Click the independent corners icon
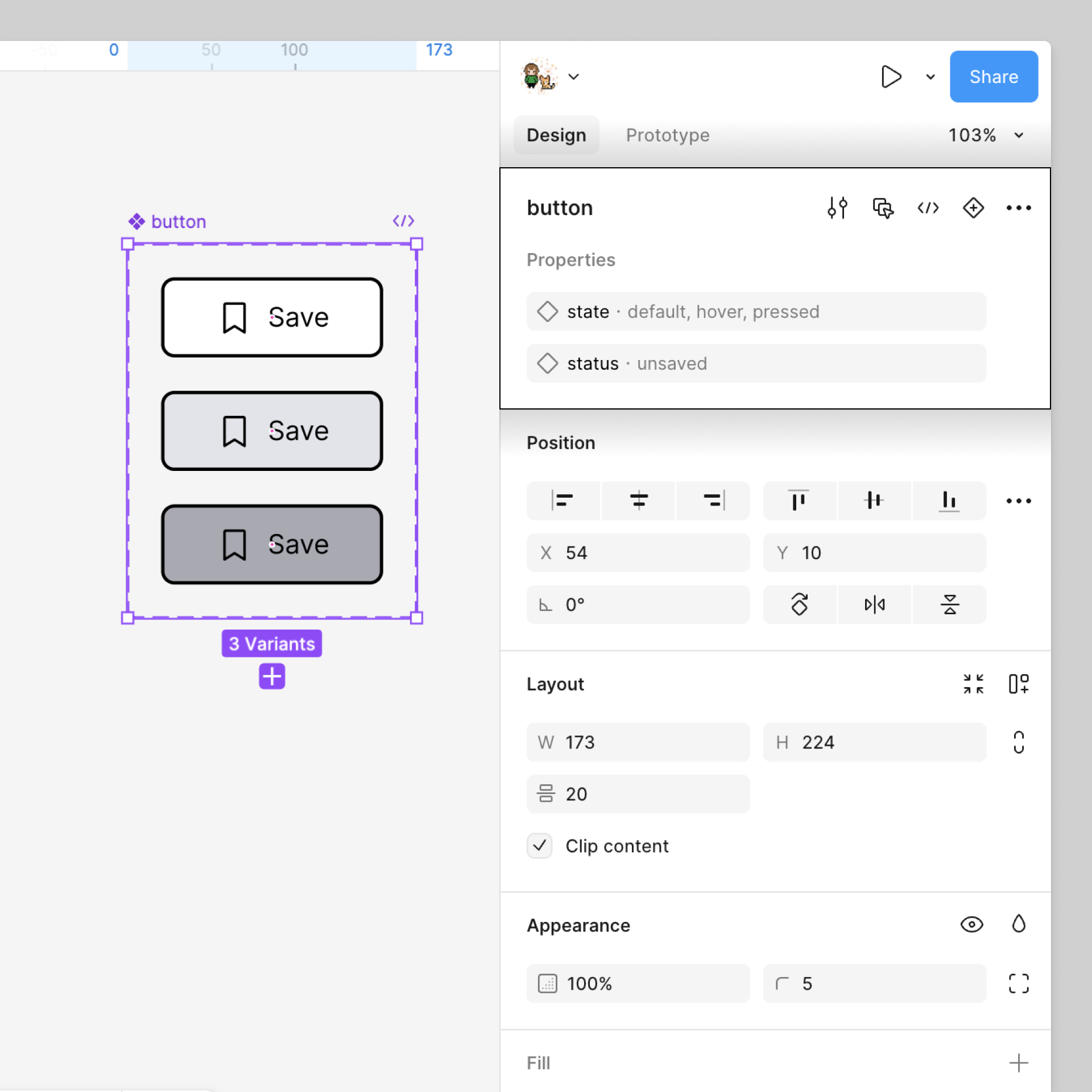1092x1092 pixels. pyautogui.click(x=1018, y=983)
